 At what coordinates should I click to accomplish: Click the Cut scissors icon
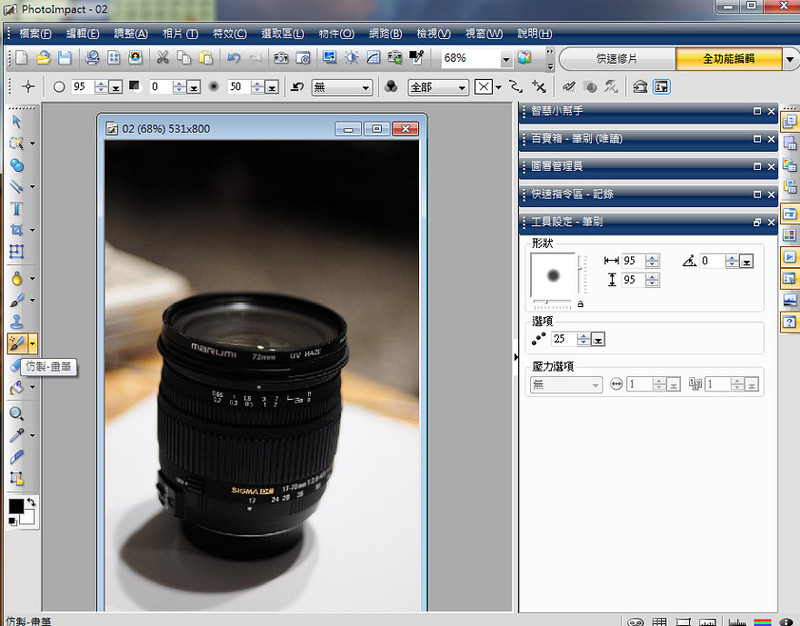point(162,58)
